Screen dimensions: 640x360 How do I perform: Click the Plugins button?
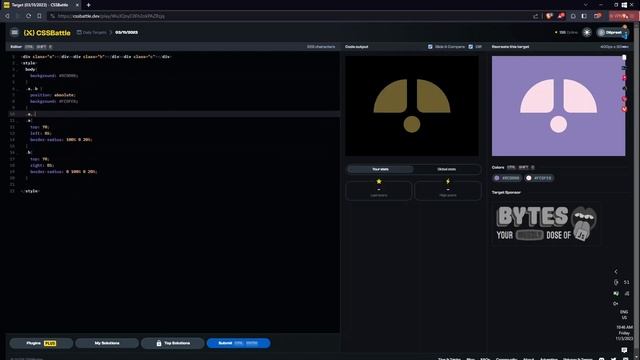41,343
